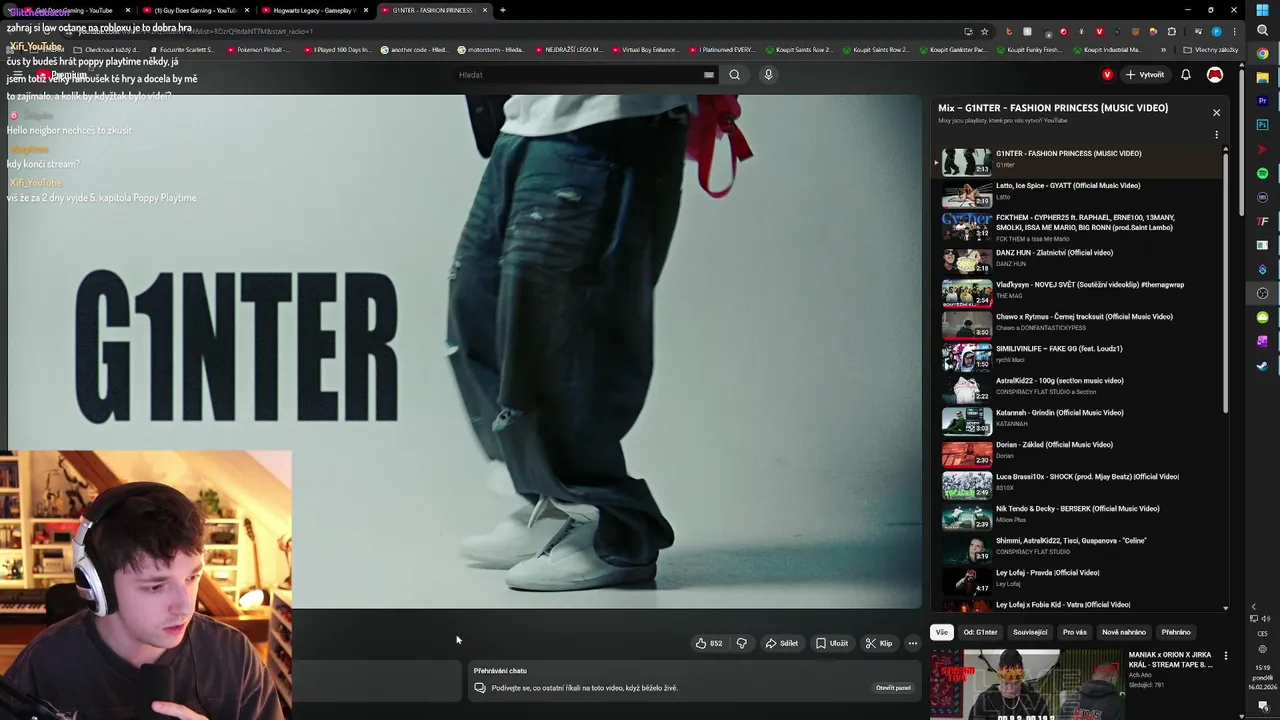Open Všechny záložky bookmarks folder
Image resolution: width=1280 pixels, height=720 pixels.
pyautogui.click(x=1210, y=50)
